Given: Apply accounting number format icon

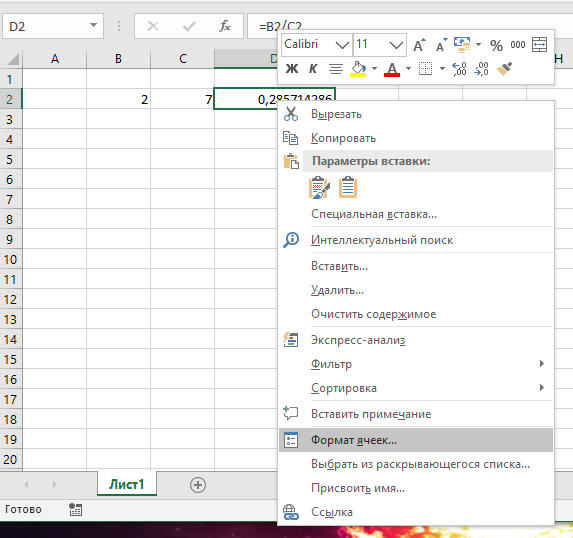Looking at the screenshot, I should pos(462,45).
